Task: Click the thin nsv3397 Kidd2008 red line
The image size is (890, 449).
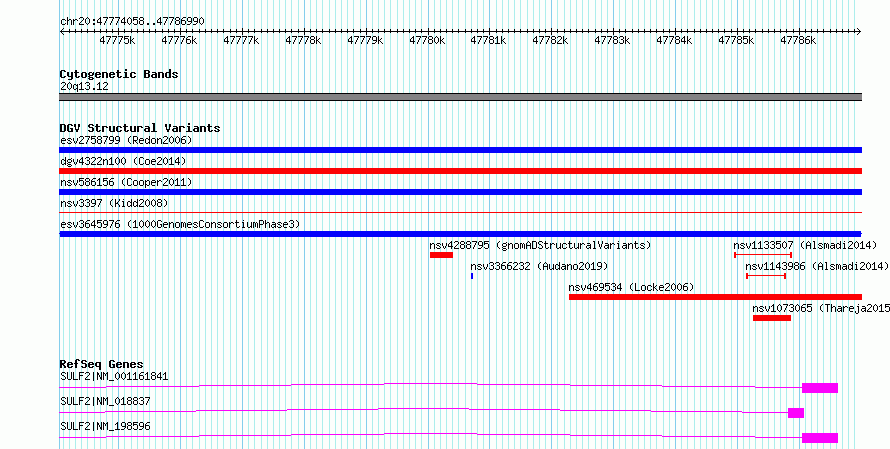Action: pyautogui.click(x=460, y=213)
